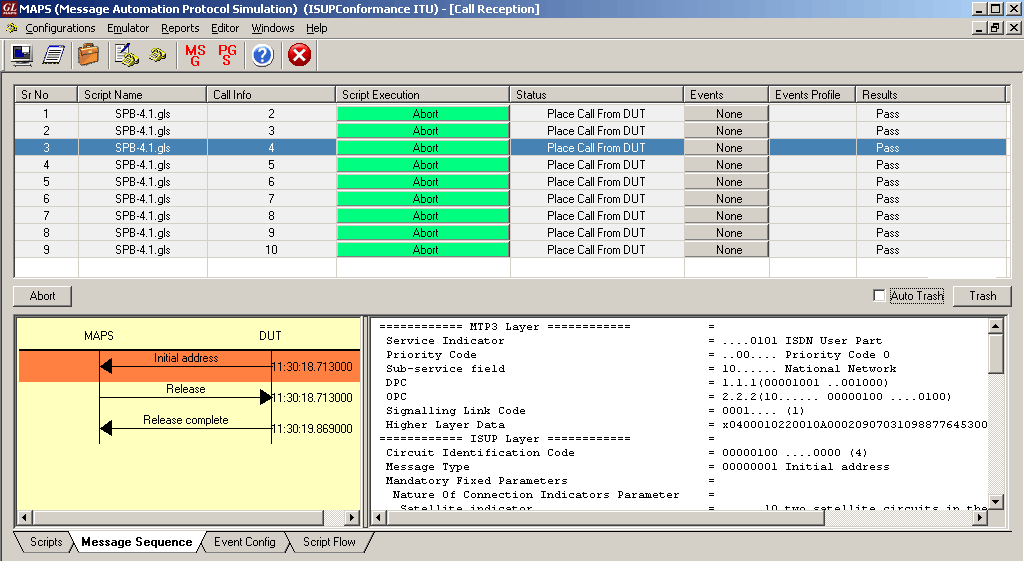Click the red X stop icon
This screenshot has height=561, width=1024.
point(299,55)
